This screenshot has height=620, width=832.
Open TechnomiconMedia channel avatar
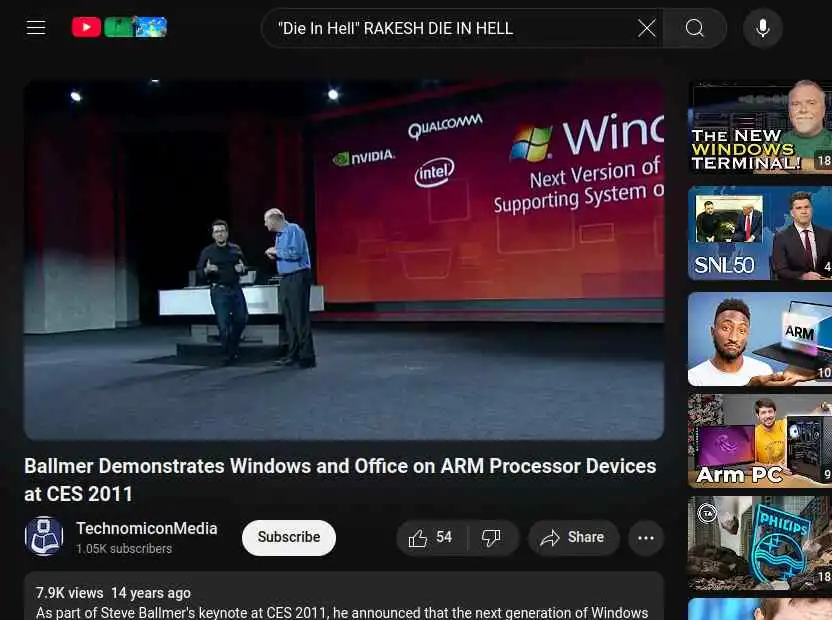point(44,536)
